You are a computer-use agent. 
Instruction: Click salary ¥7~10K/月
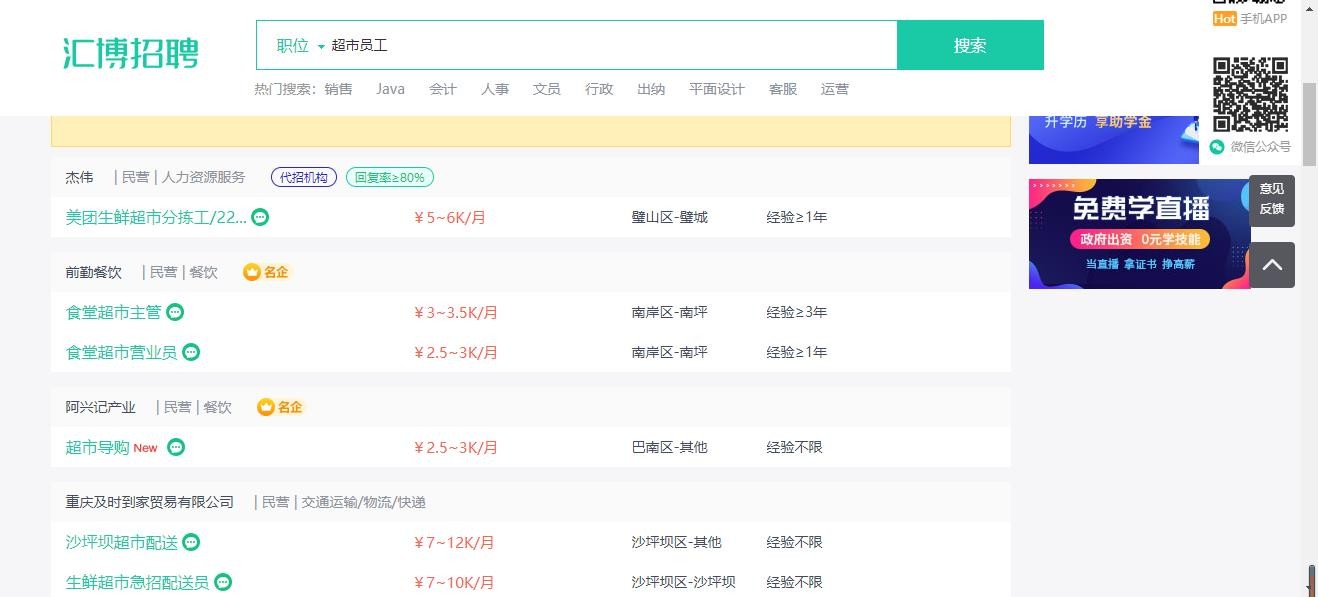454,582
